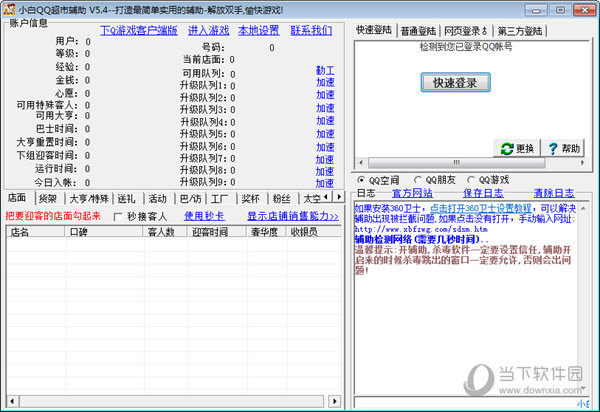Open the 活动 tab
Screen dimensions: 600x412
coord(158,199)
